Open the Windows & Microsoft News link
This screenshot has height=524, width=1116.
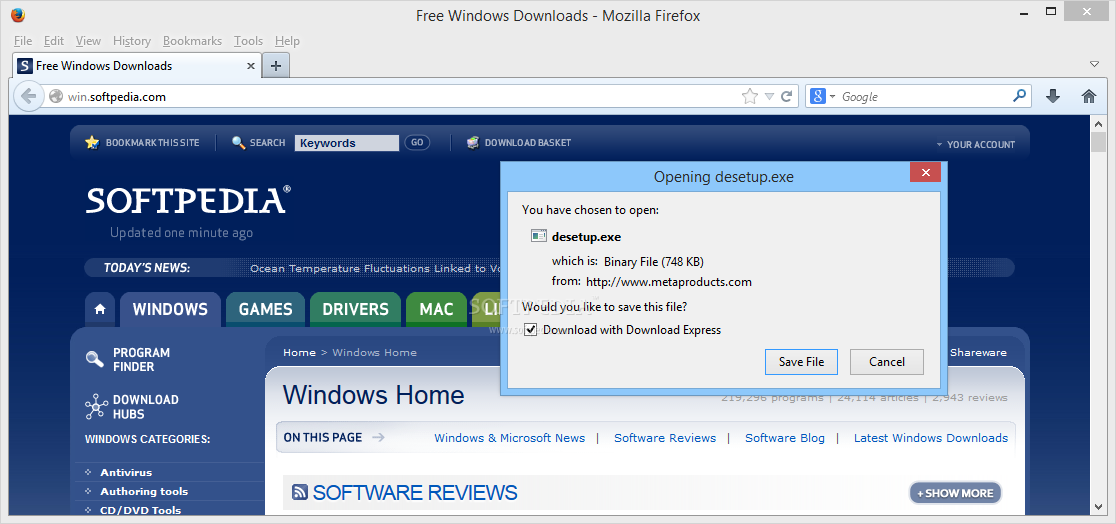tap(510, 438)
